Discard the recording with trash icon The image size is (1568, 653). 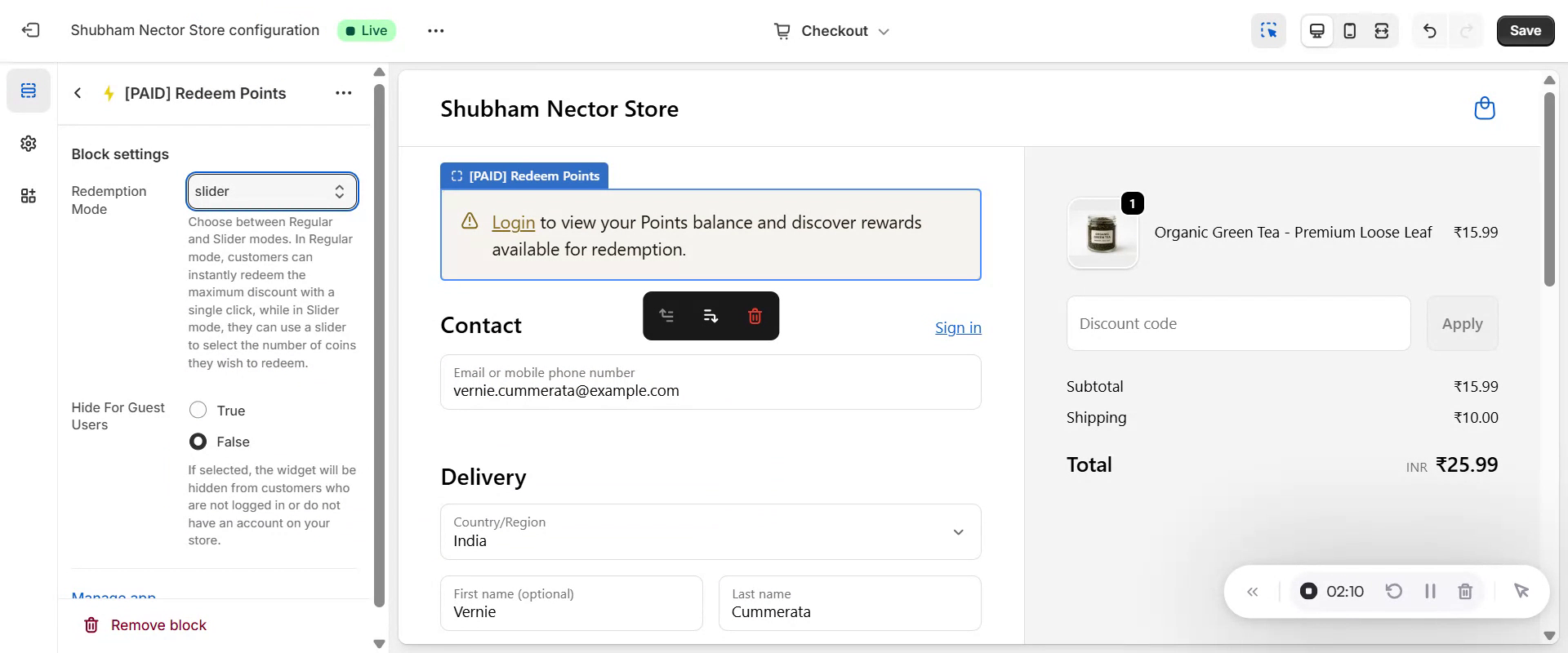click(x=1465, y=591)
